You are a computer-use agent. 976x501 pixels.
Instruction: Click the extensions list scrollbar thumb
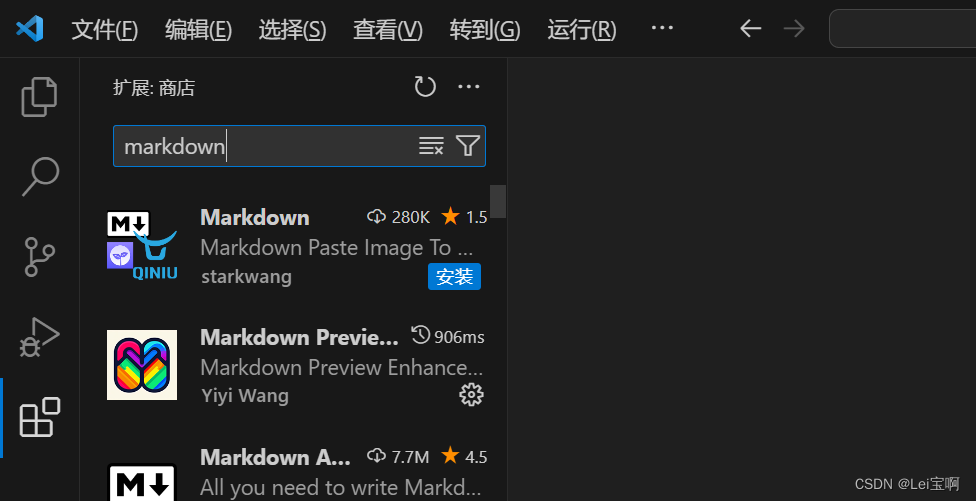(498, 201)
